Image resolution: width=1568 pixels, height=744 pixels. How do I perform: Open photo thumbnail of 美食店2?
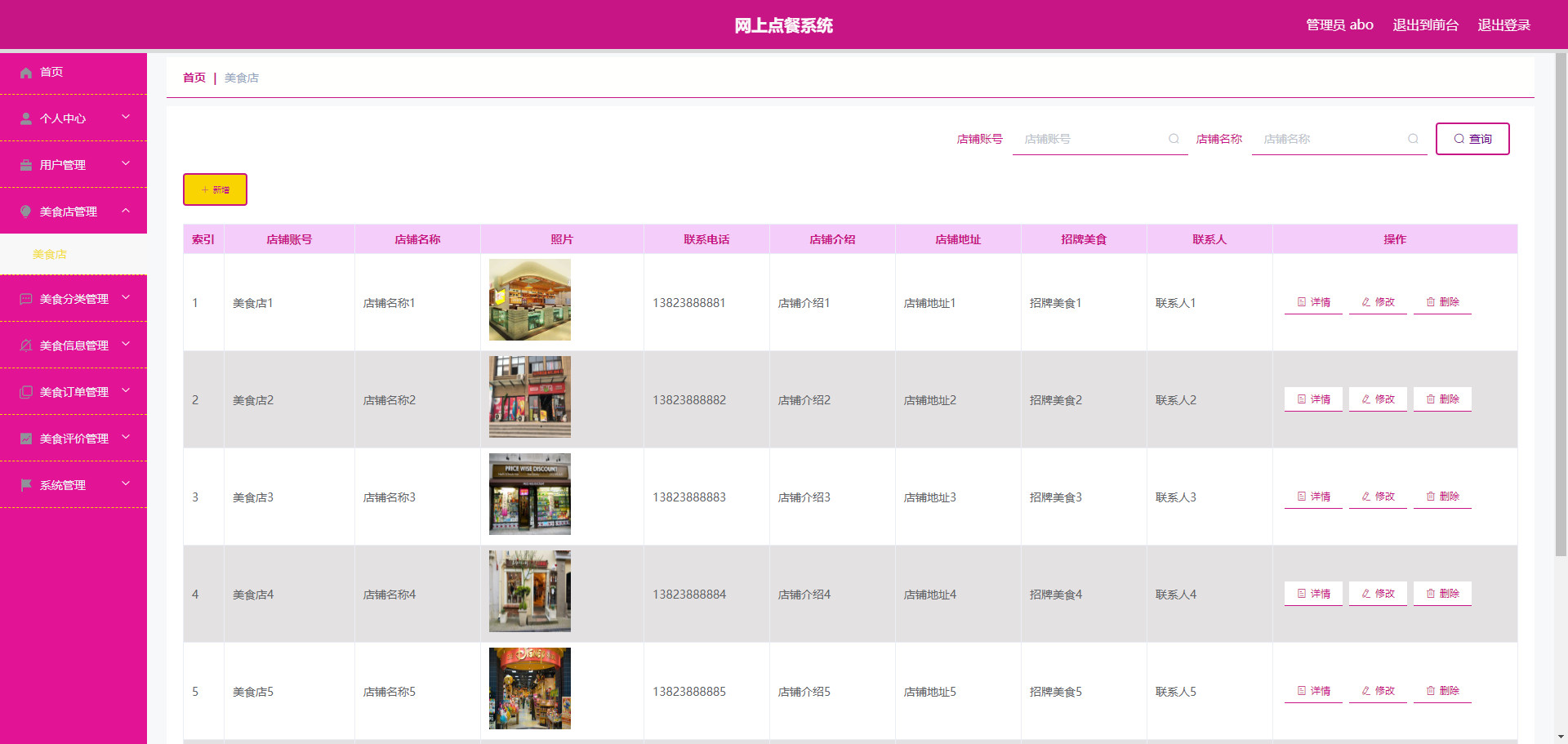coord(530,397)
